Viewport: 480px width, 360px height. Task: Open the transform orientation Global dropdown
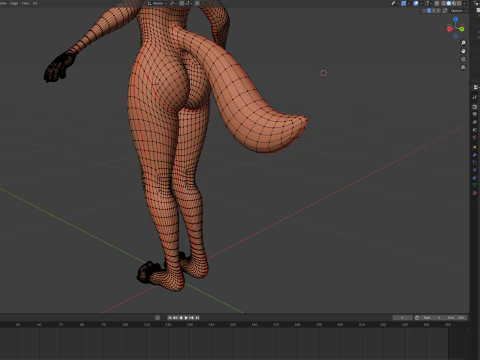157,3
